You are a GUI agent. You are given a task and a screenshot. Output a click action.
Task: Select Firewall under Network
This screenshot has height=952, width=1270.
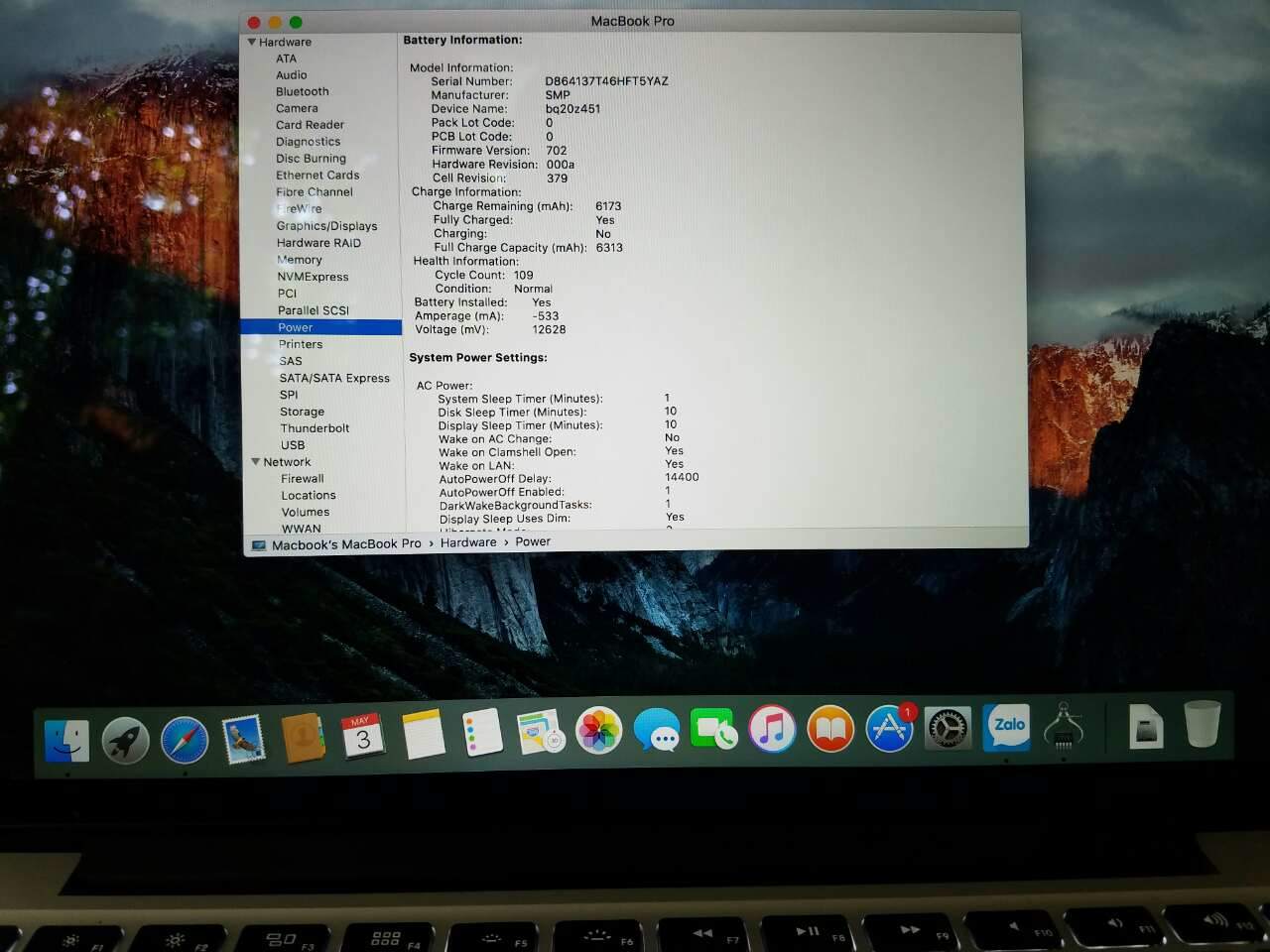[x=303, y=479]
